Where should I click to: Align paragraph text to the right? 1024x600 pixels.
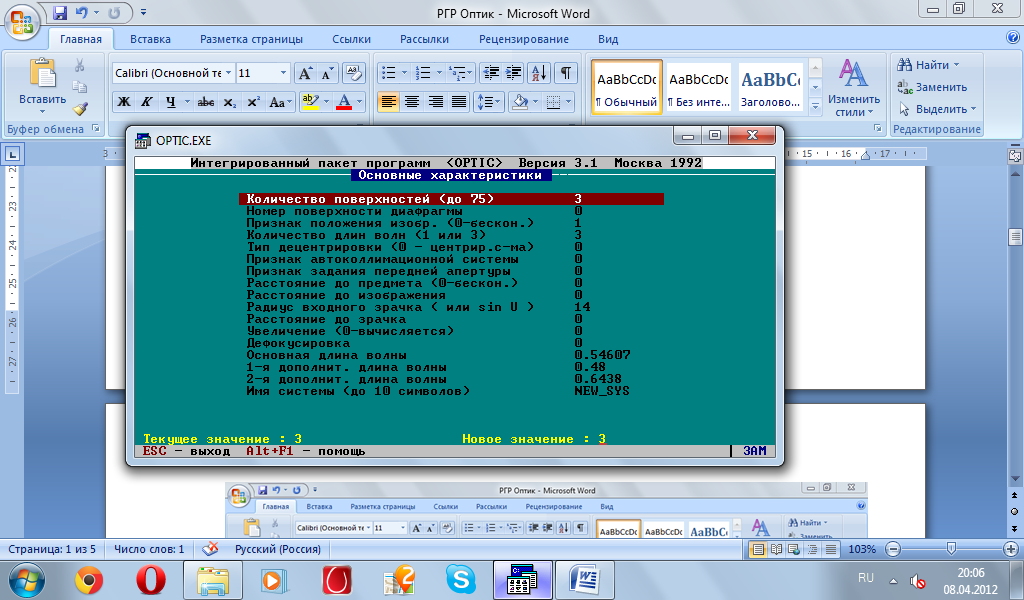pos(436,102)
